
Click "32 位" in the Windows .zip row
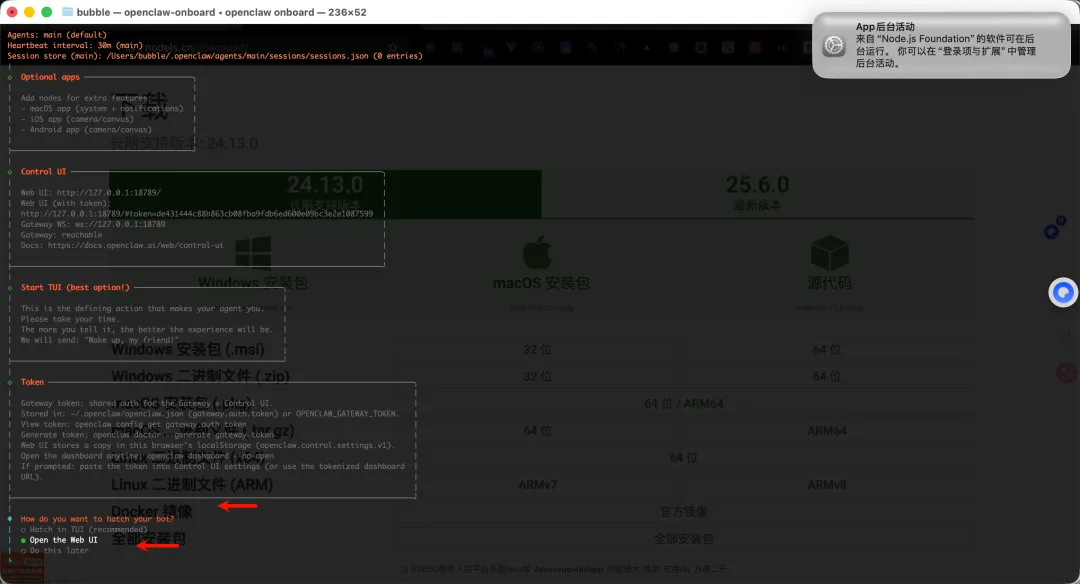click(537, 377)
